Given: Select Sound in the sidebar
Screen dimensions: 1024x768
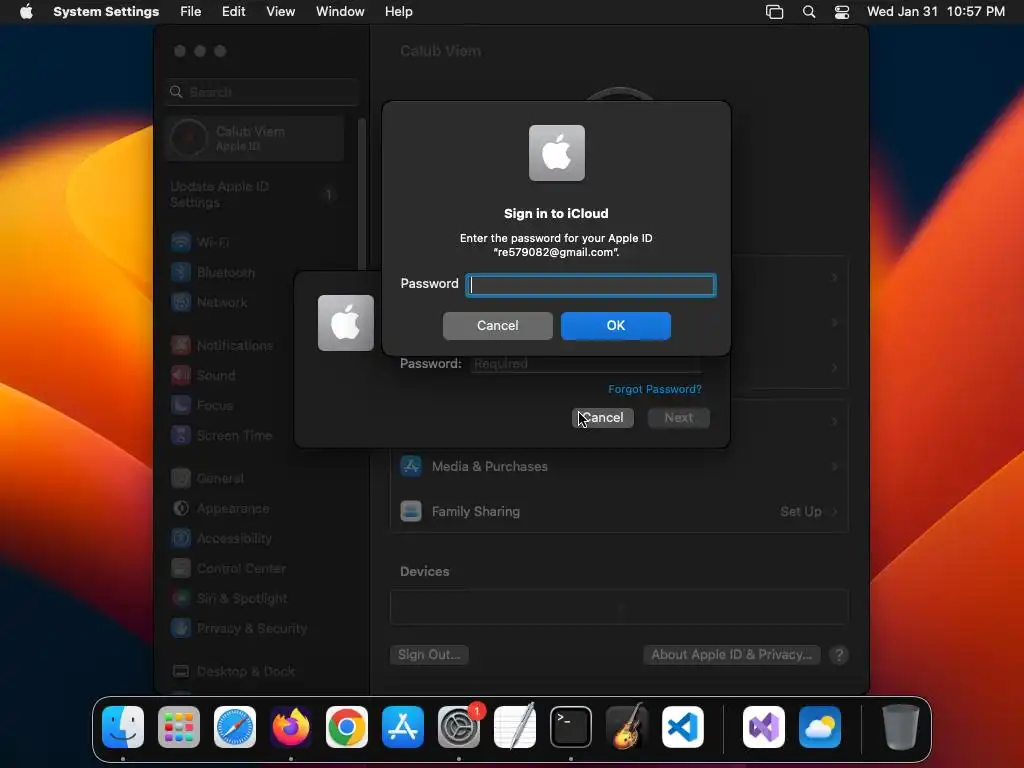Looking at the screenshot, I should click(255, 376).
